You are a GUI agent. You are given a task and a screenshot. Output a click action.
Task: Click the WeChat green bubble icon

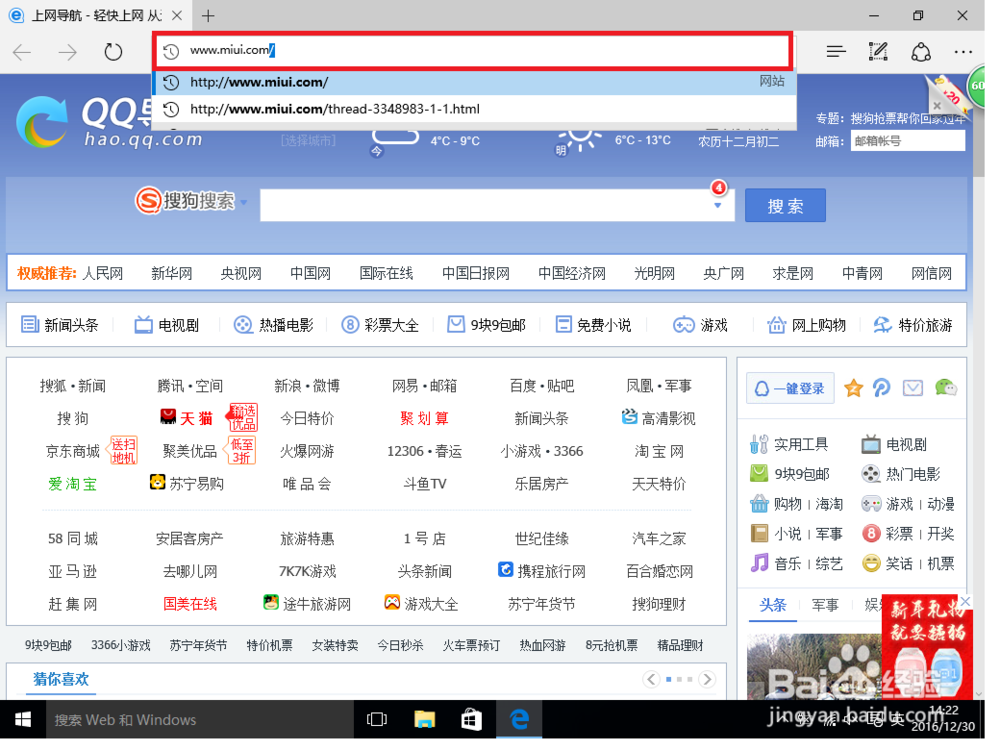point(946,387)
